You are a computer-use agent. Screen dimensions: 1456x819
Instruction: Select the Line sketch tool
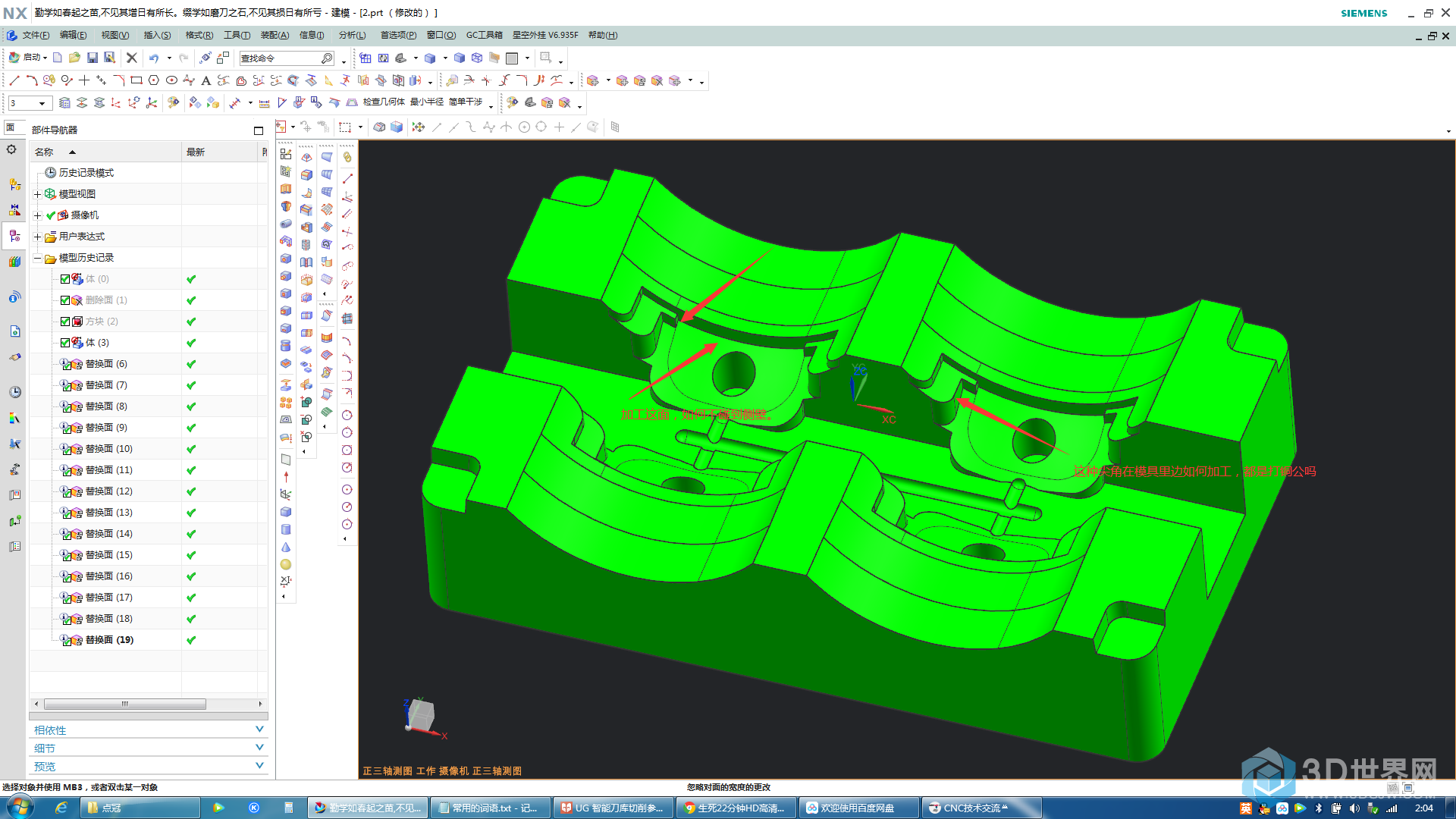click(14, 80)
